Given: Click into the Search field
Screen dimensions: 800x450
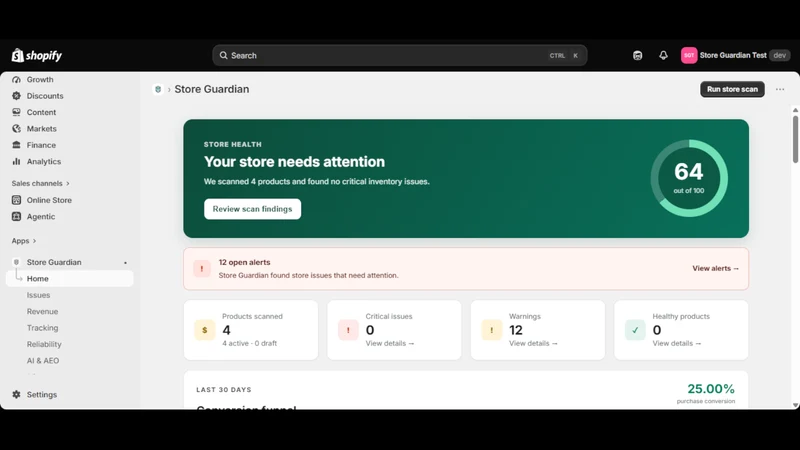Looking at the screenshot, I should point(399,55).
